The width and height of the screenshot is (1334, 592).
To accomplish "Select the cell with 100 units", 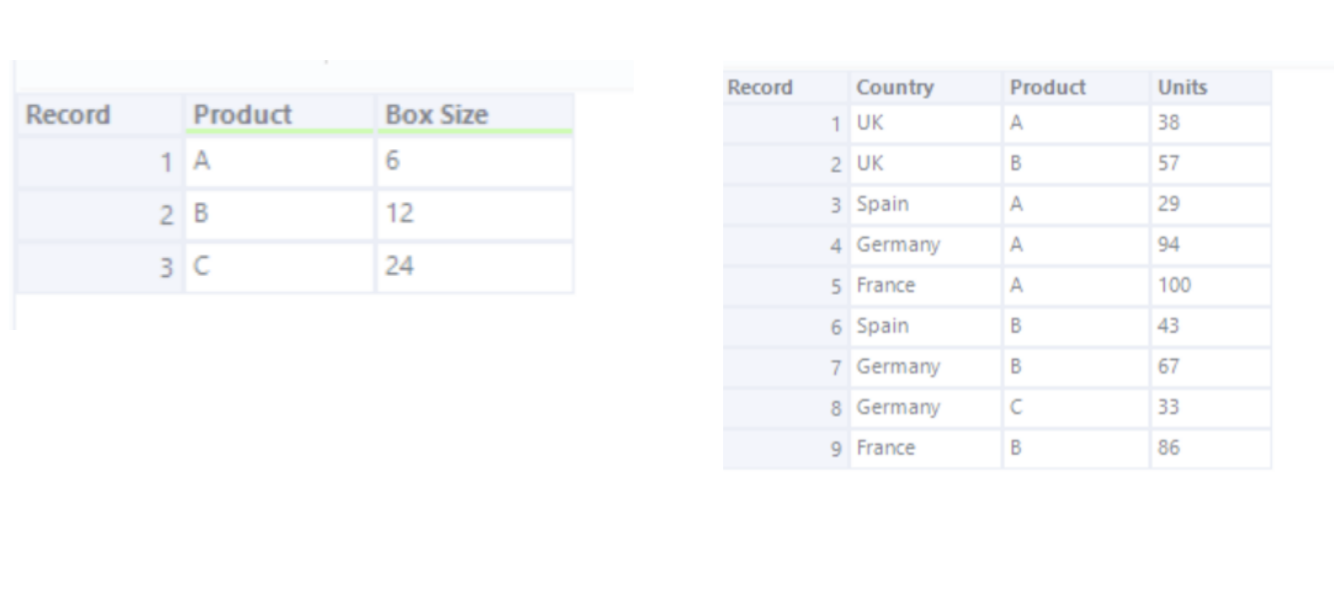I will (1211, 285).
